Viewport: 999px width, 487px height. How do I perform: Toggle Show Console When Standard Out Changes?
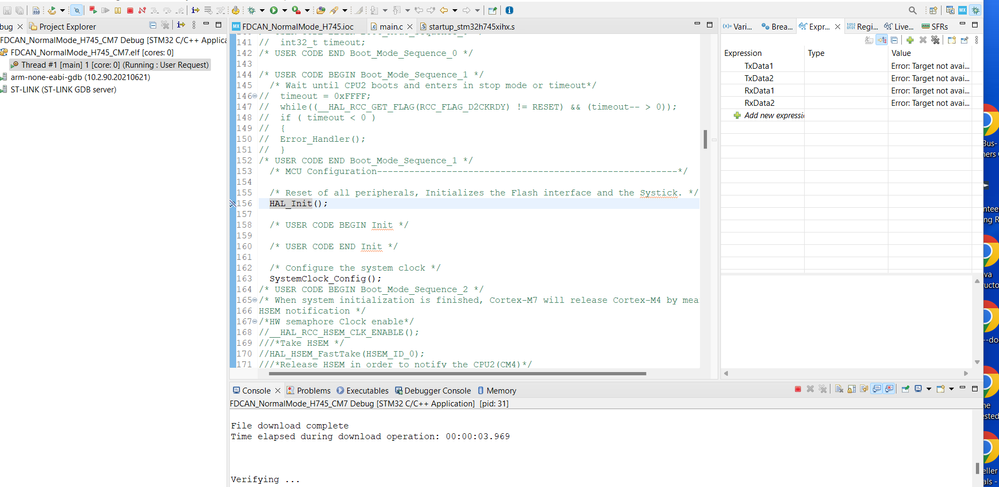(877, 389)
